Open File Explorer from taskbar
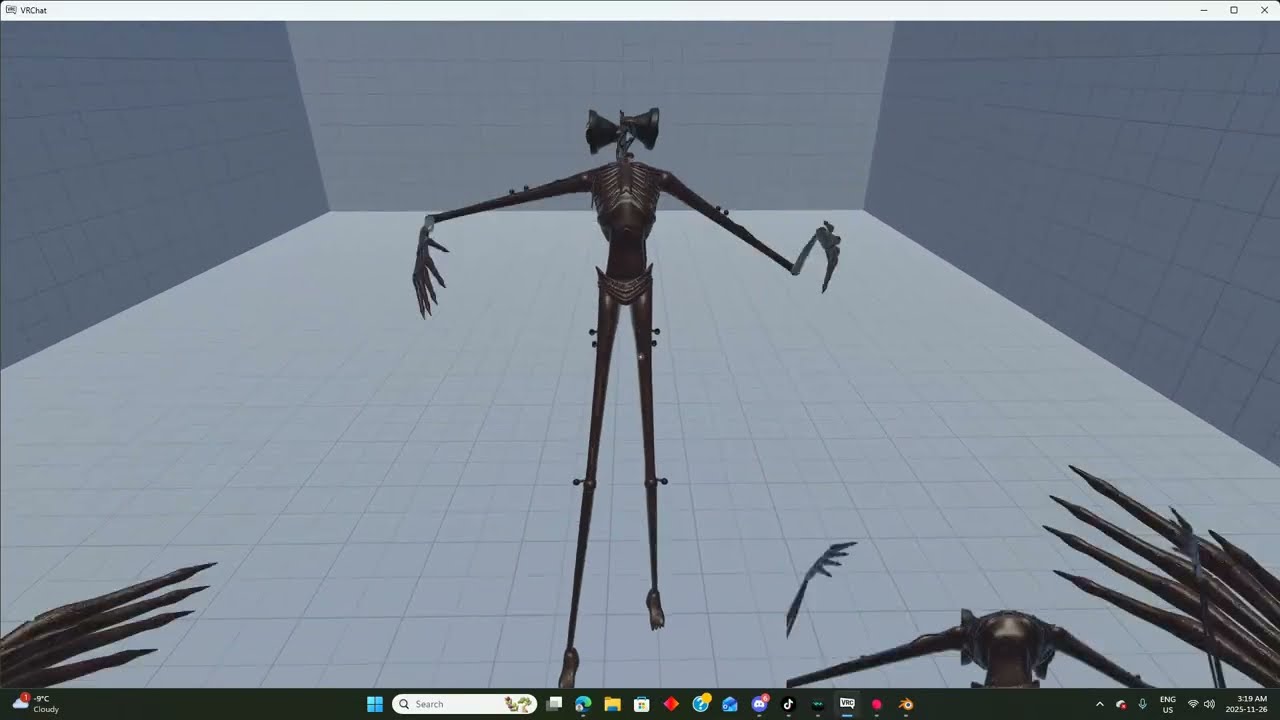This screenshot has height=720, width=1280. 612,704
